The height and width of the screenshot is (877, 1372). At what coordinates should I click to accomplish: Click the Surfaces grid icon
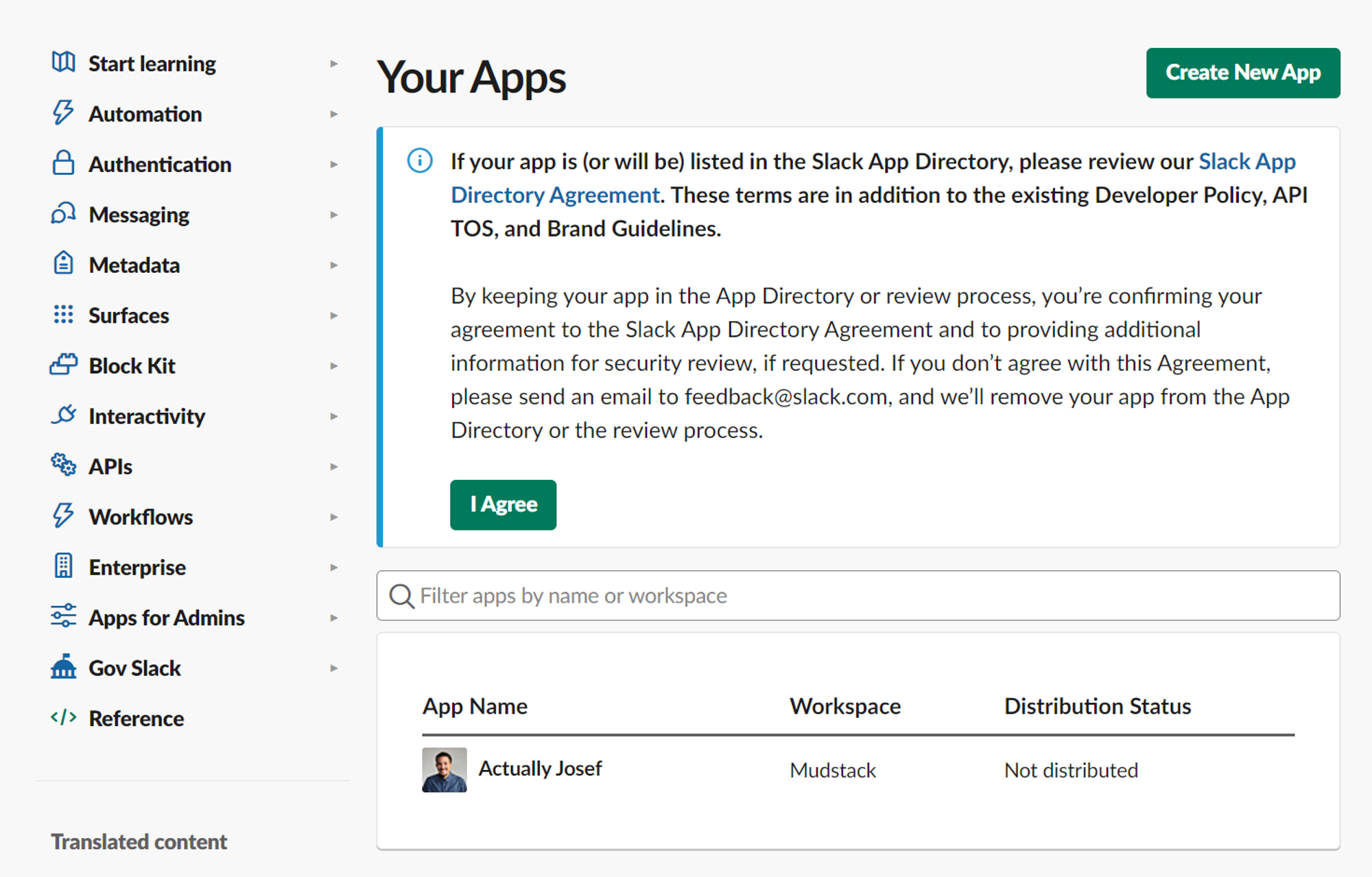[62, 314]
